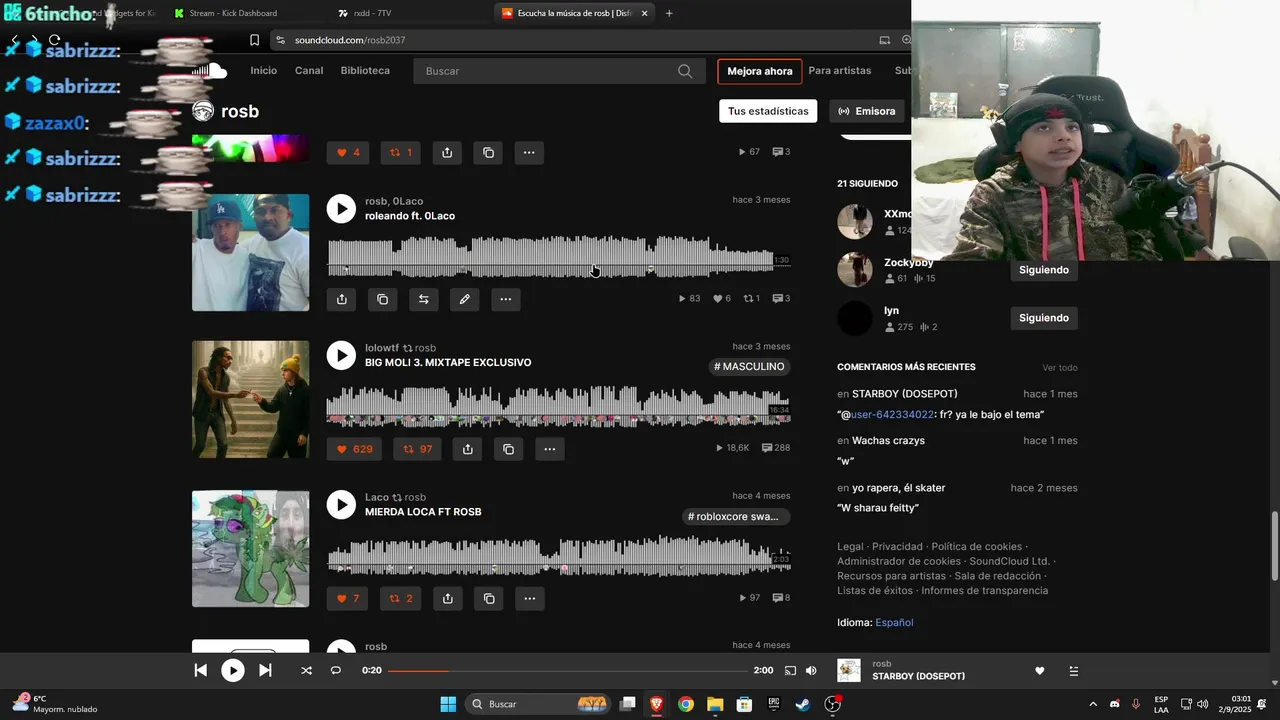Open File Explorer from the taskbar

tap(715, 704)
